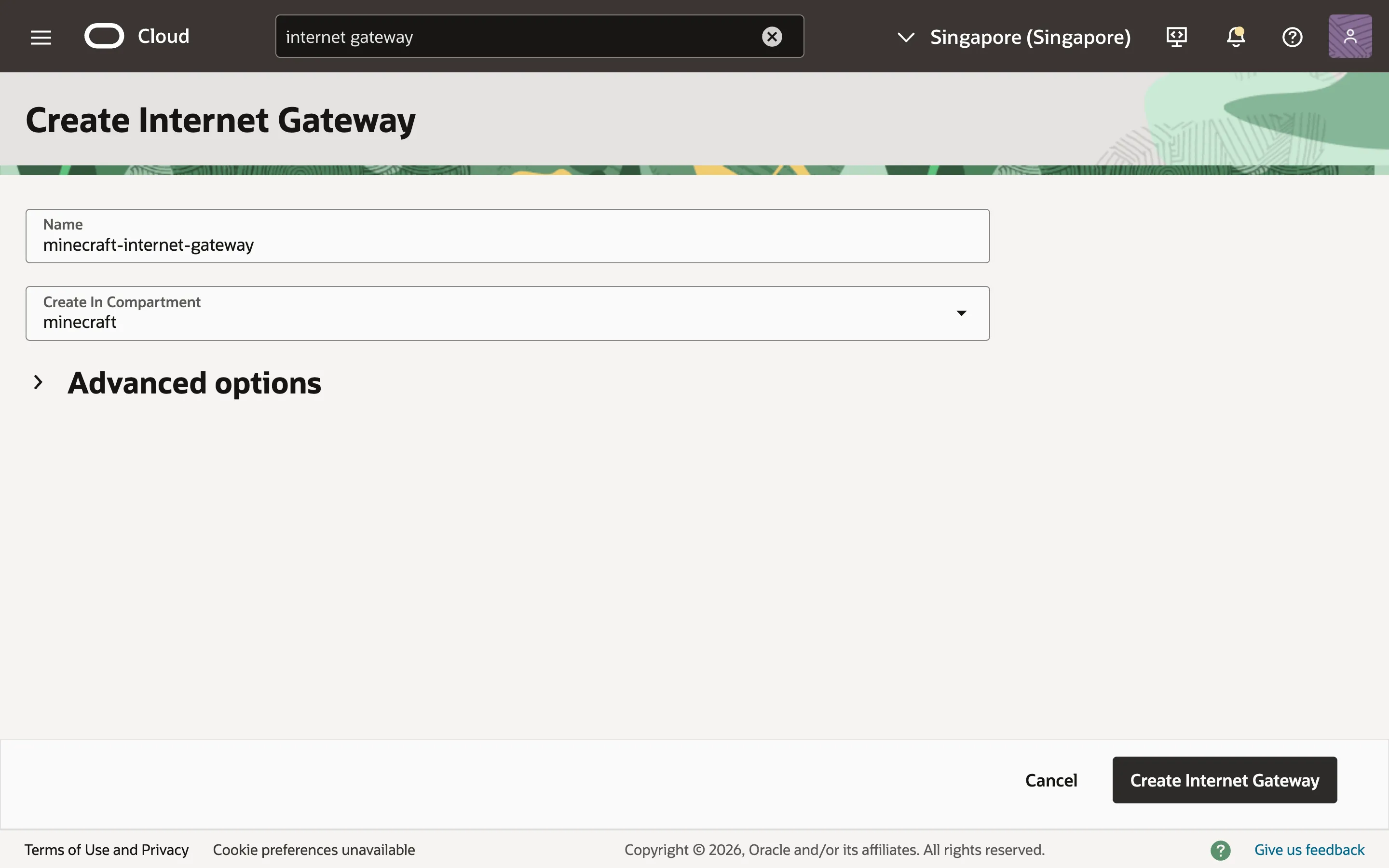Click the Create Internet Gateway button
This screenshot has width=1389, height=868.
click(x=1224, y=780)
